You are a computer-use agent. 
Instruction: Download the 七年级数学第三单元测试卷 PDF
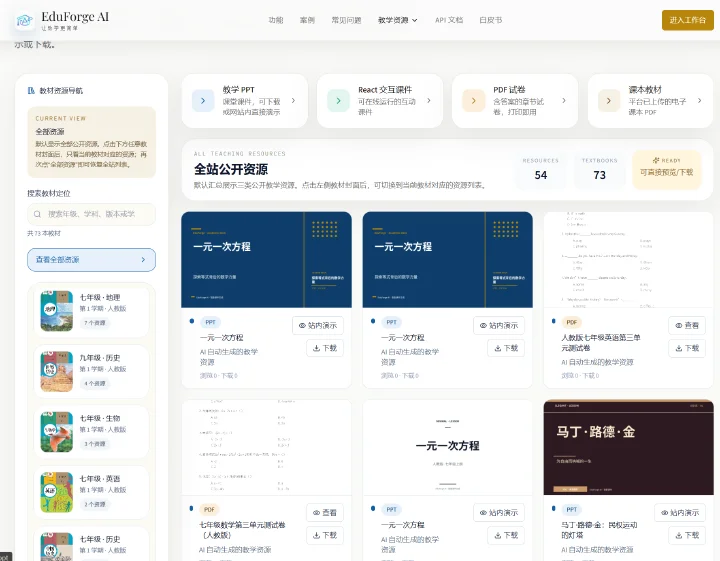[325, 535]
